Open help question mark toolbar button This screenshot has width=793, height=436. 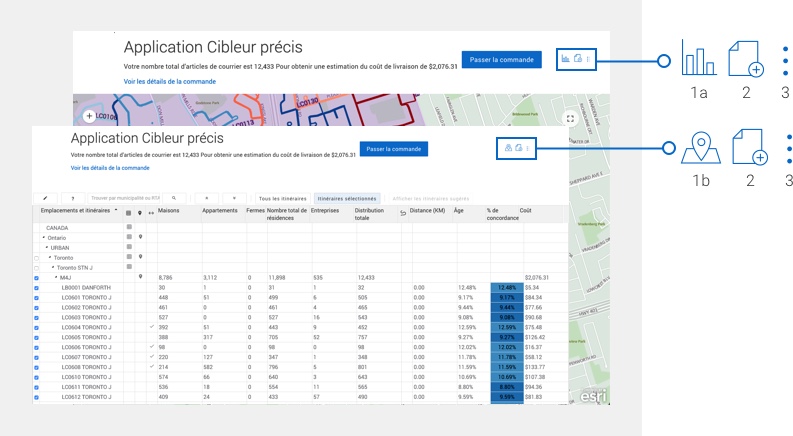[x=73, y=198]
